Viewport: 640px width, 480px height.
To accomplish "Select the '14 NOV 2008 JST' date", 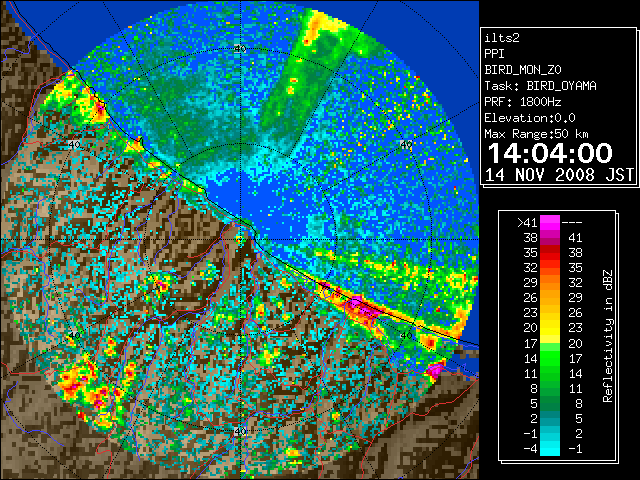I will 559,175.
